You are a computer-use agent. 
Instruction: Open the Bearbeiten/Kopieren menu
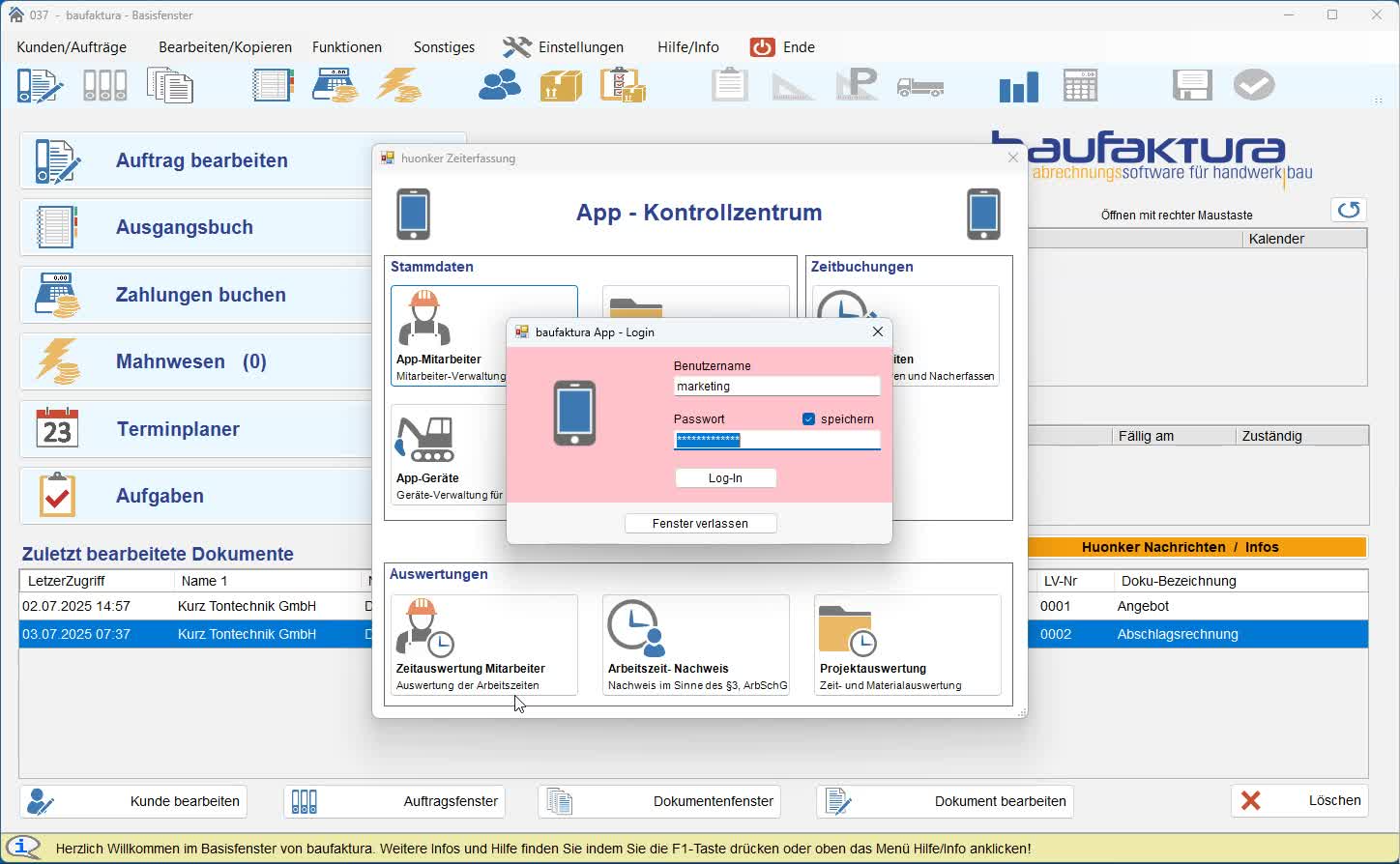(225, 46)
